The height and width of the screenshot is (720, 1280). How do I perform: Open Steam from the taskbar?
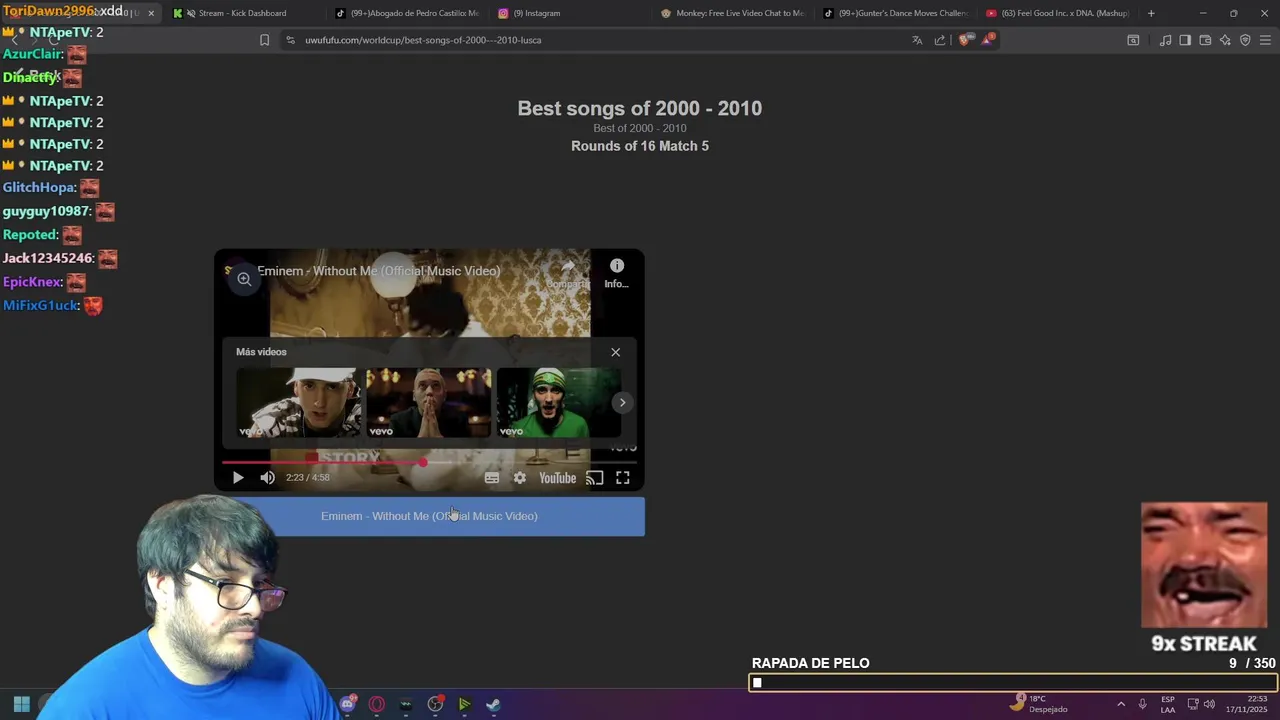(493, 704)
